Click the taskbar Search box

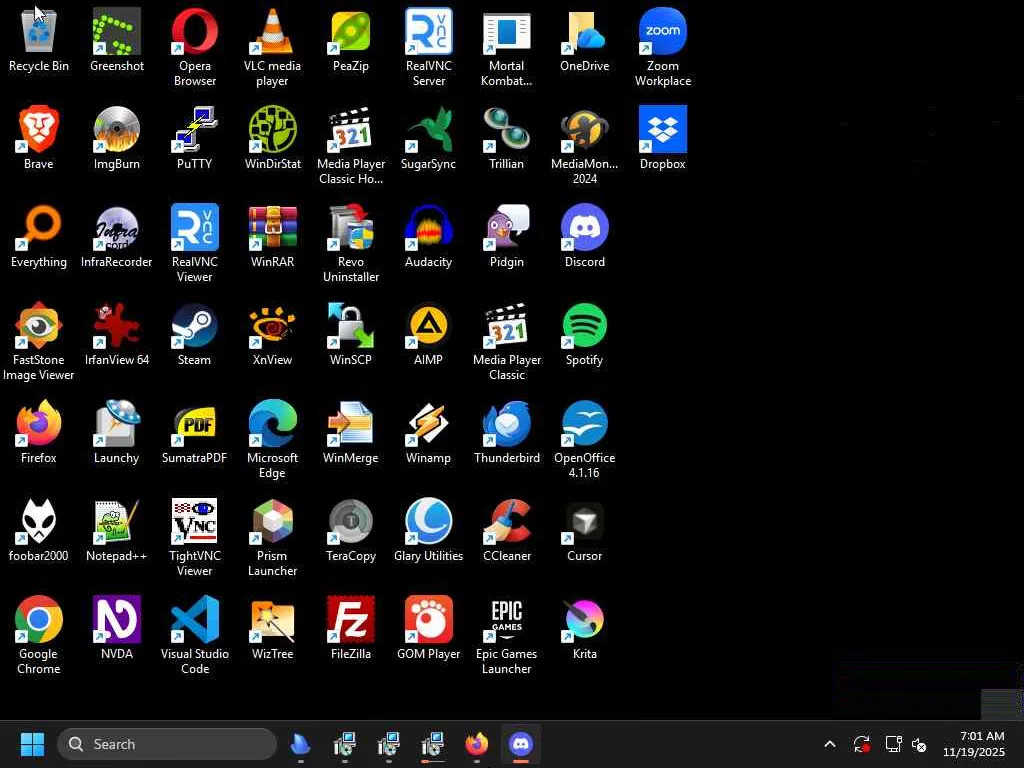(x=167, y=744)
